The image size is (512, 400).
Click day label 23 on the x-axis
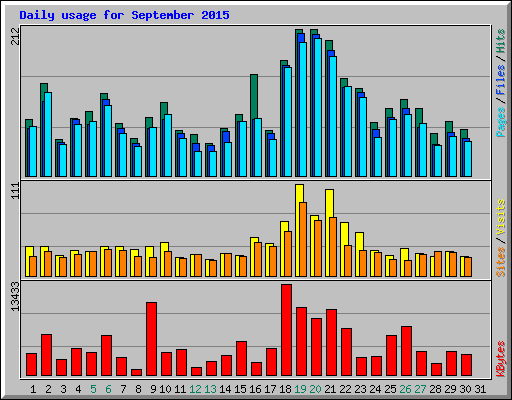point(360,389)
